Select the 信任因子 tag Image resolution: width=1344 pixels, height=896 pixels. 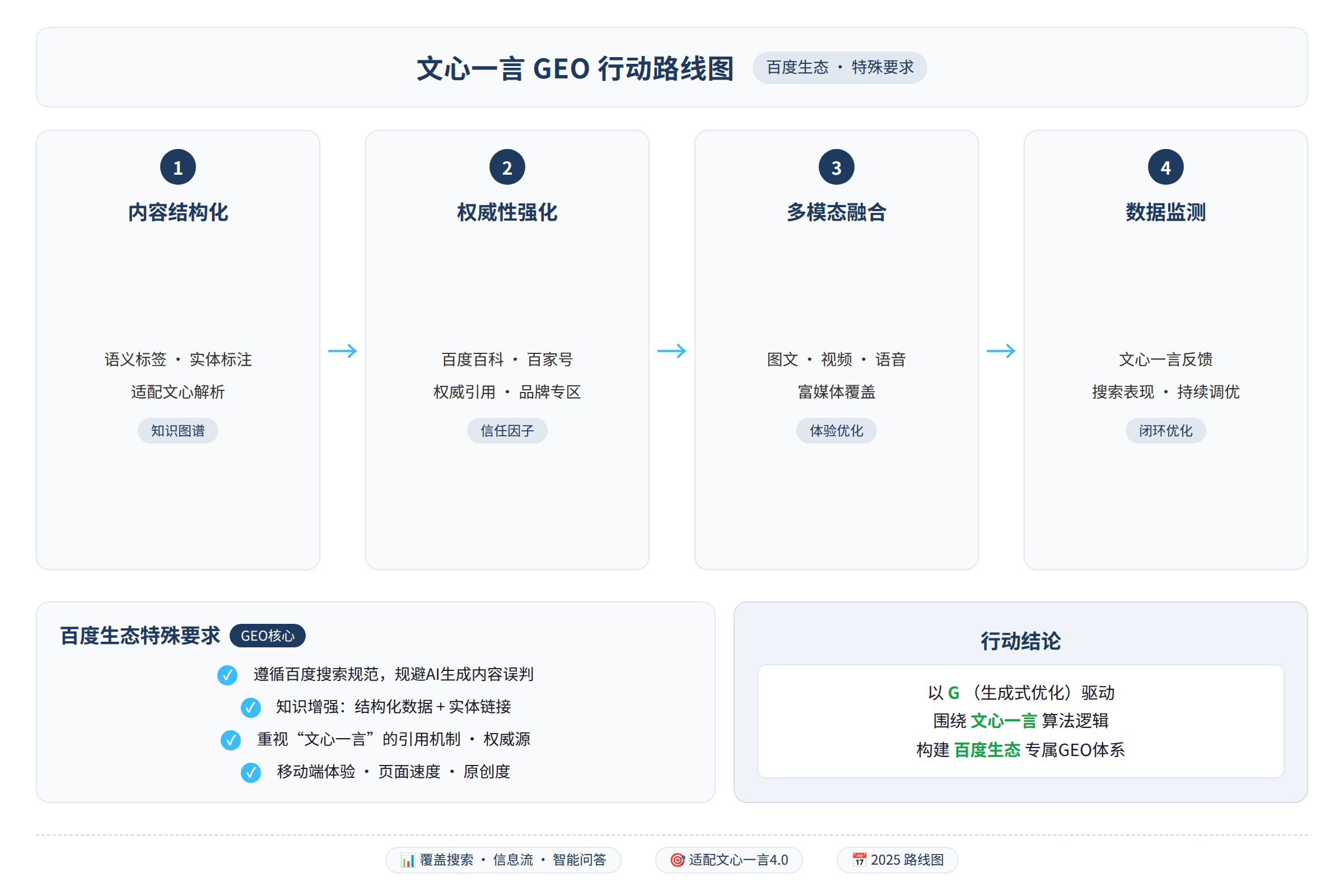[507, 430]
